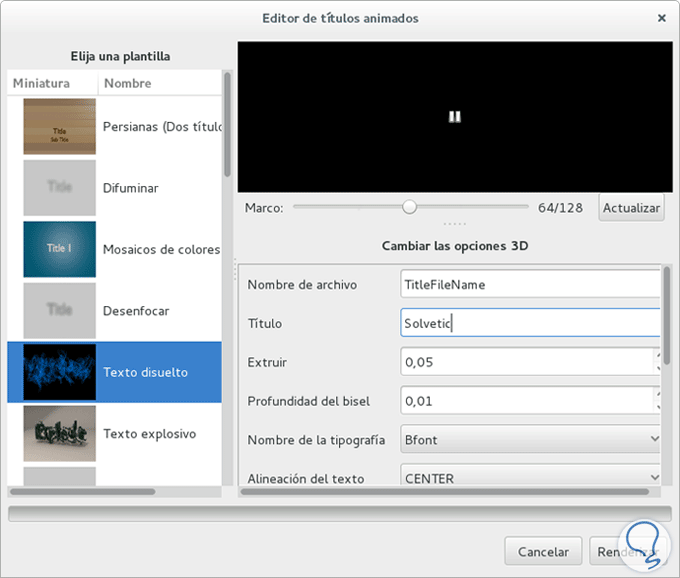Viewport: 680px width, 578px height.
Task: Click the Miniatura column header
Action: tap(53, 83)
